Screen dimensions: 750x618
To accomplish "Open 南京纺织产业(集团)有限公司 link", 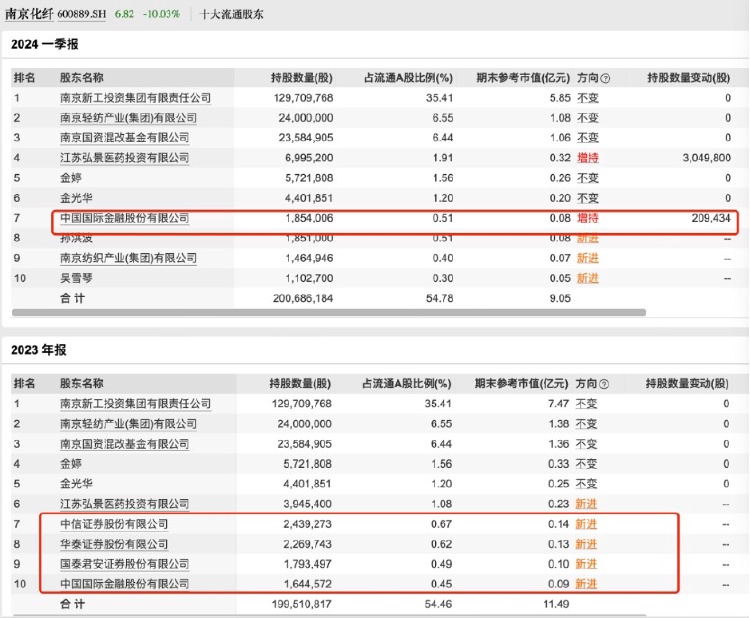I will click(x=128, y=258).
